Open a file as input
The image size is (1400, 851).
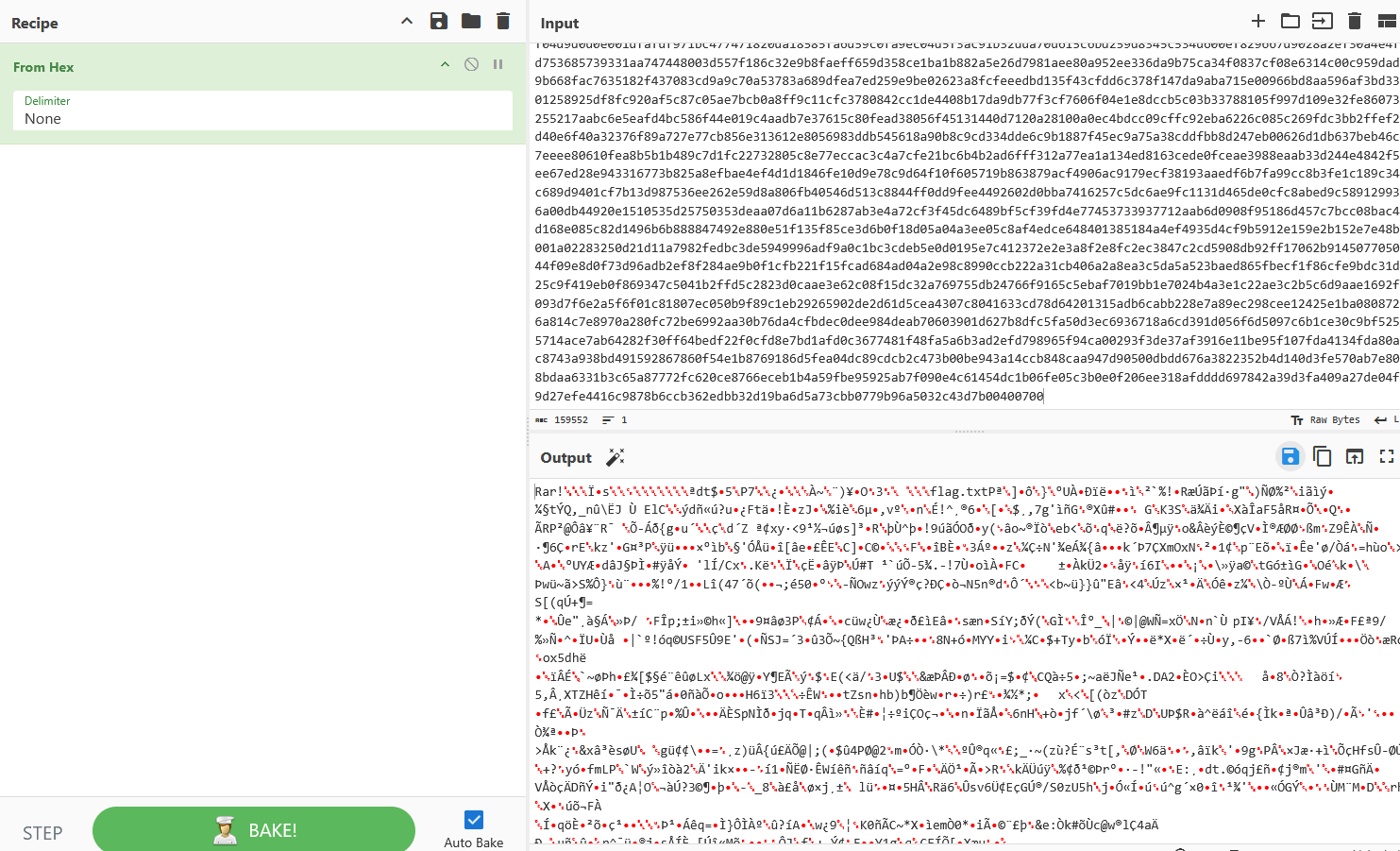pyautogui.click(x=1323, y=21)
